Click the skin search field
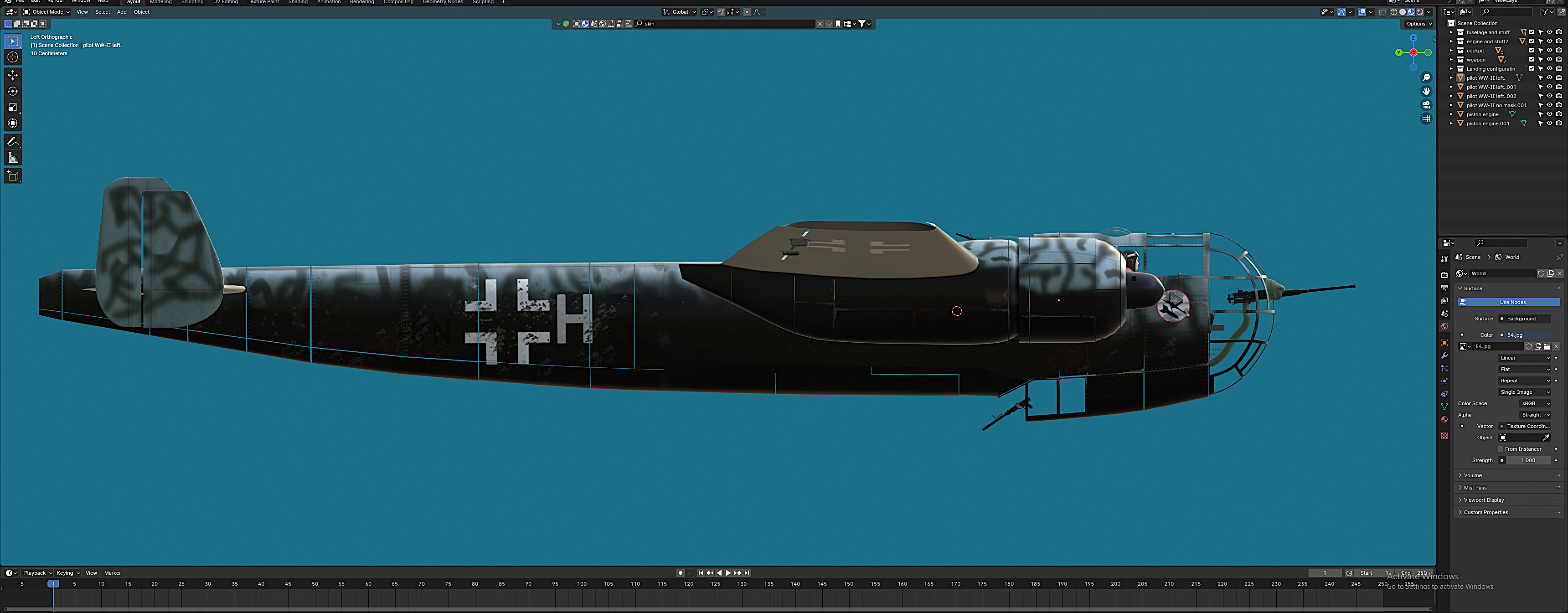 [724, 24]
